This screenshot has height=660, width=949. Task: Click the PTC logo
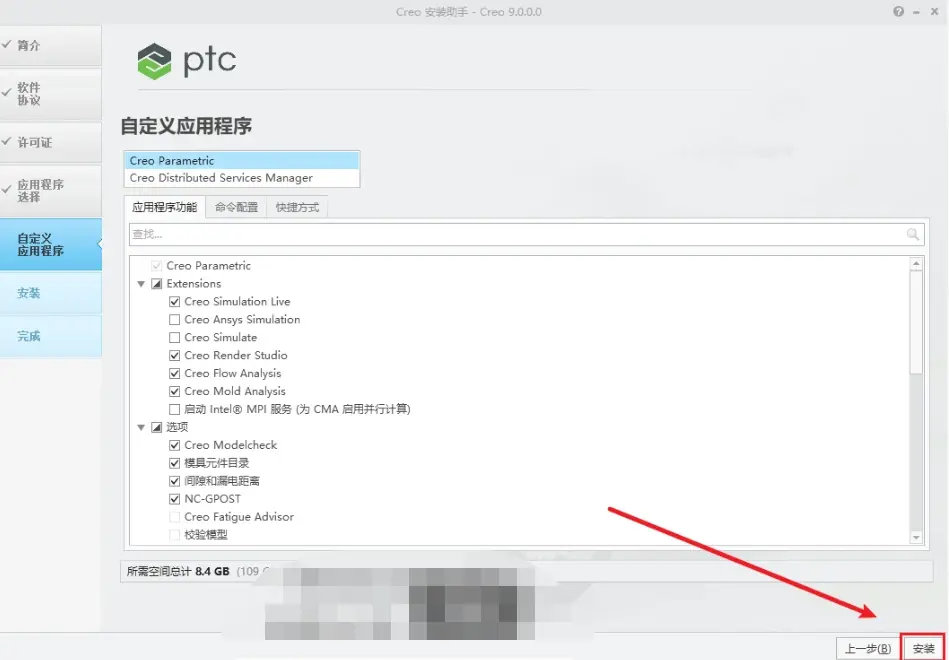point(186,61)
